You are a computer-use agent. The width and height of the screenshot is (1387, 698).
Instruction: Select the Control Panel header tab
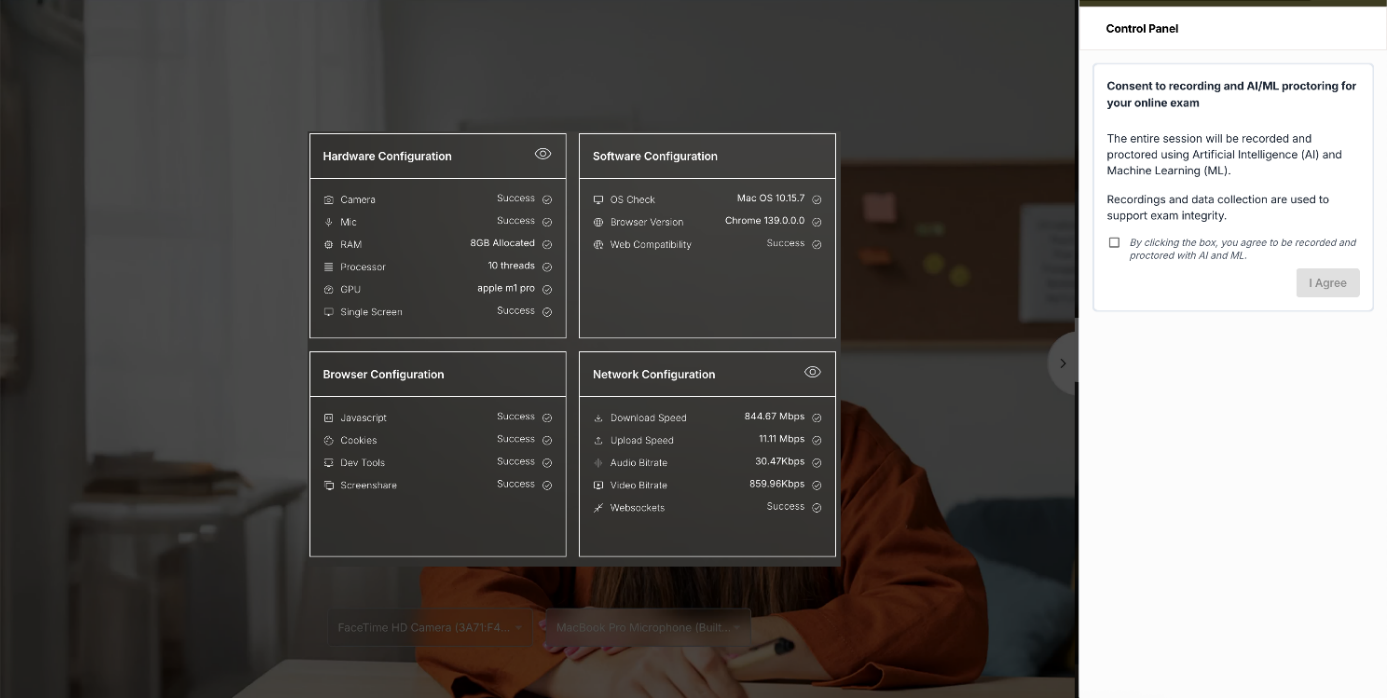click(x=1142, y=29)
